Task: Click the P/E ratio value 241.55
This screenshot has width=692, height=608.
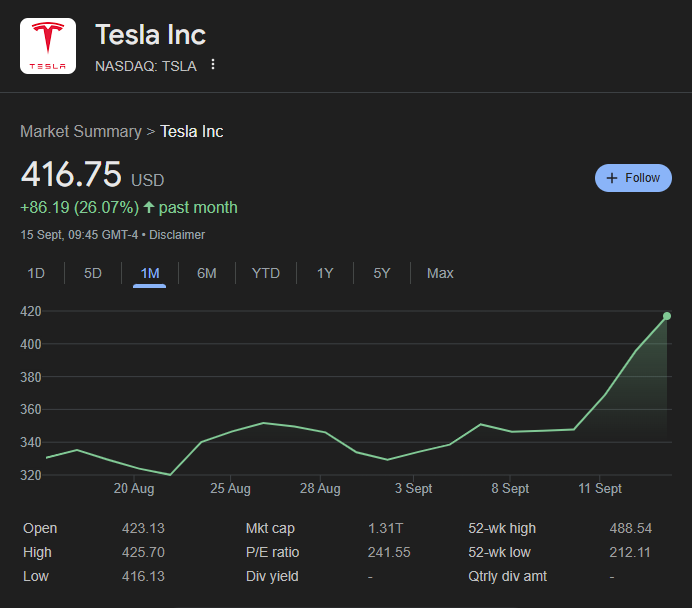Action: pos(389,552)
